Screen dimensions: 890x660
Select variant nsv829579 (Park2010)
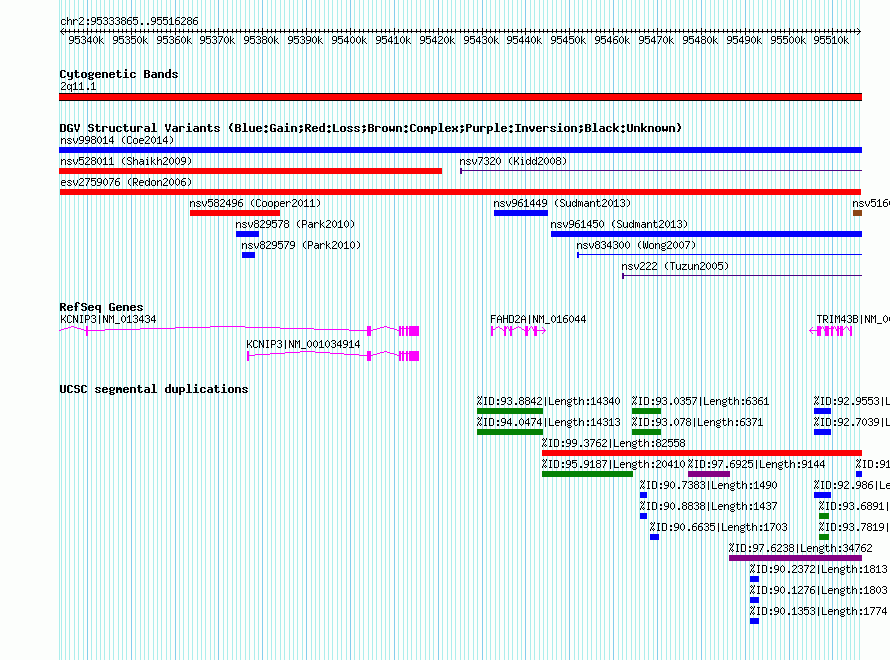(x=301, y=245)
